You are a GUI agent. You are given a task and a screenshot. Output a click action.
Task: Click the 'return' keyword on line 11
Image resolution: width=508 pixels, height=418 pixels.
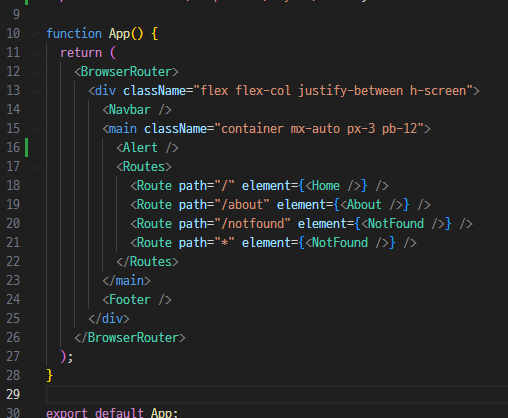(x=81, y=53)
